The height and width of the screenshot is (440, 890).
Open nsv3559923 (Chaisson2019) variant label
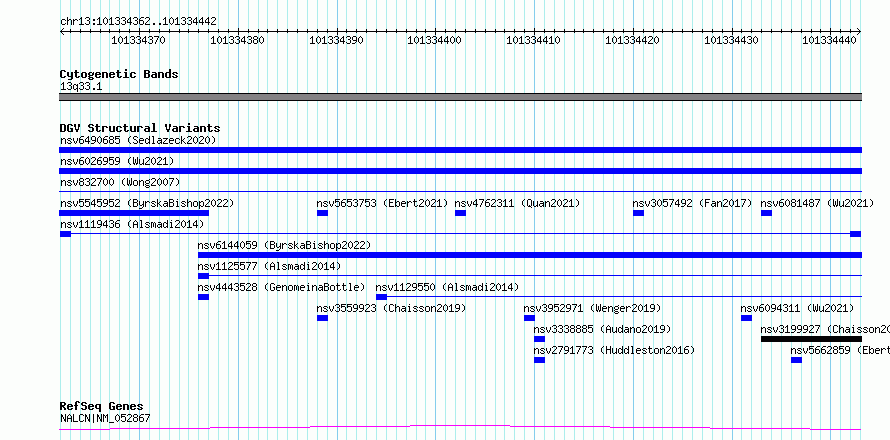click(x=391, y=308)
